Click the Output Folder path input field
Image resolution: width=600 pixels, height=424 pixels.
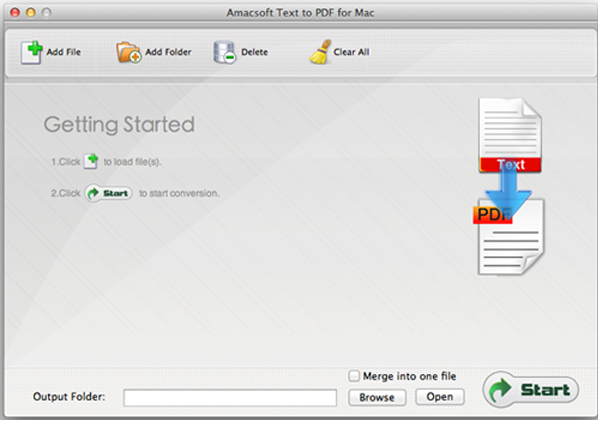point(230,398)
